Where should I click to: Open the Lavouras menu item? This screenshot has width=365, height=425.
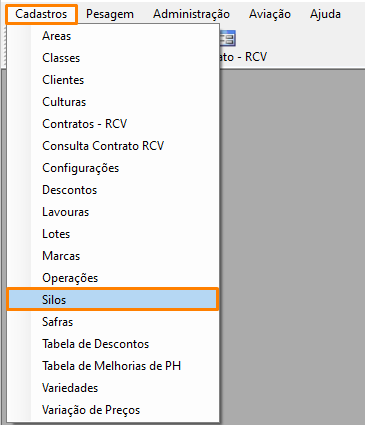(113, 212)
